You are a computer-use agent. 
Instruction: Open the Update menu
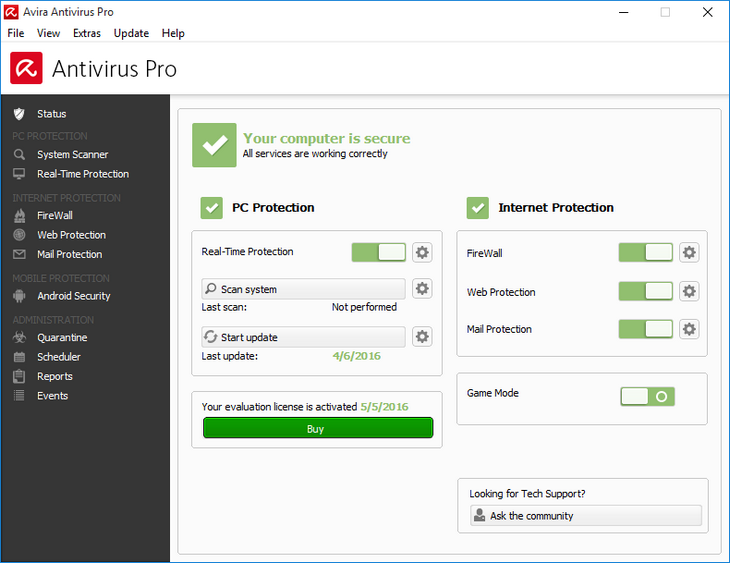click(x=131, y=33)
